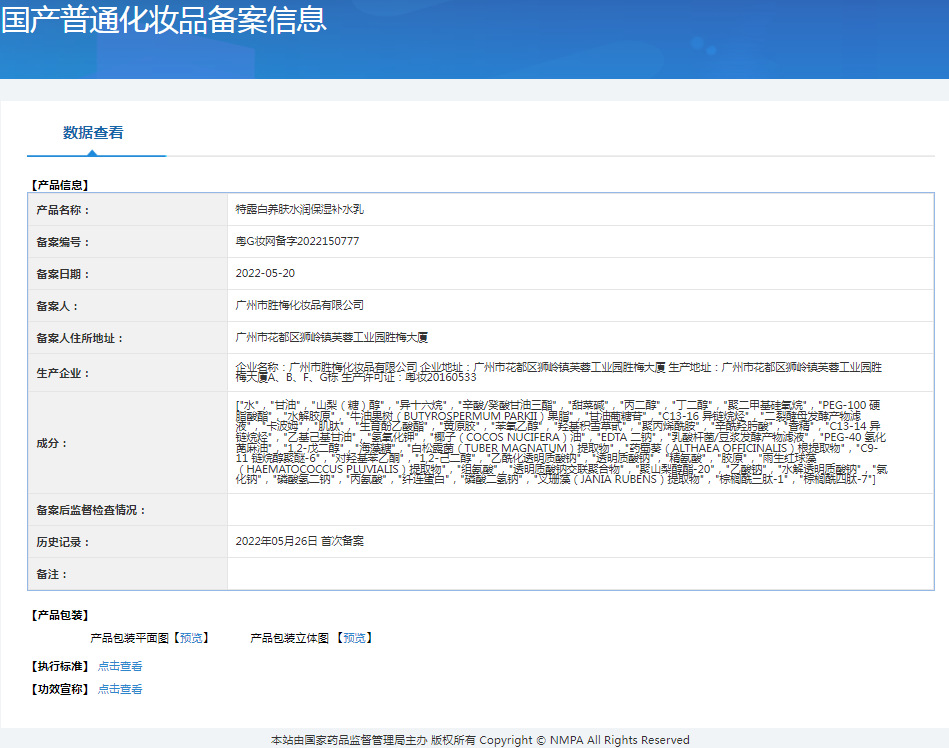This screenshot has height=748, width=949.
Task: Select filing date 2022-05-20
Action: tap(265, 274)
